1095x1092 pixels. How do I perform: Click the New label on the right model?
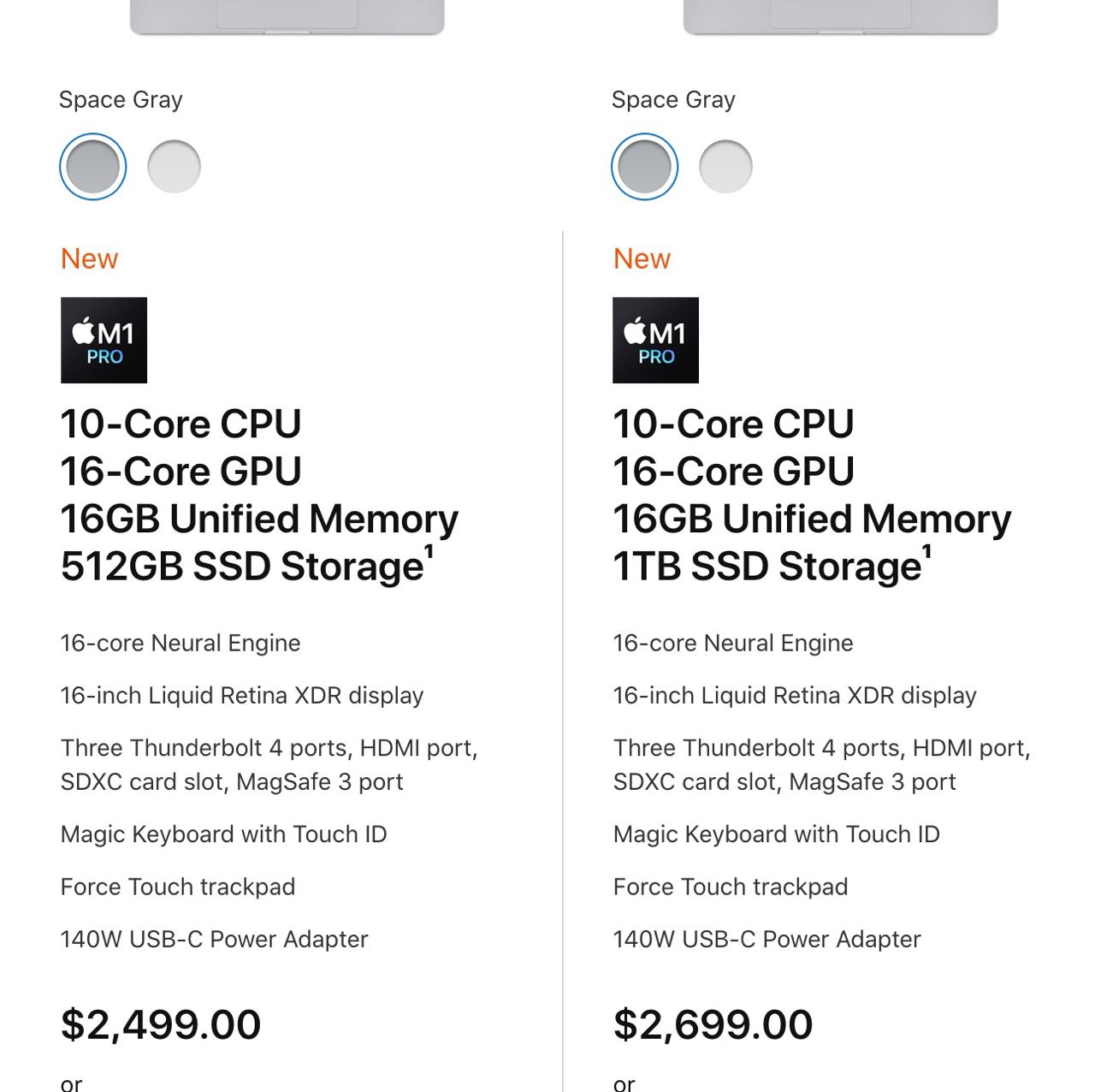pyautogui.click(x=642, y=258)
